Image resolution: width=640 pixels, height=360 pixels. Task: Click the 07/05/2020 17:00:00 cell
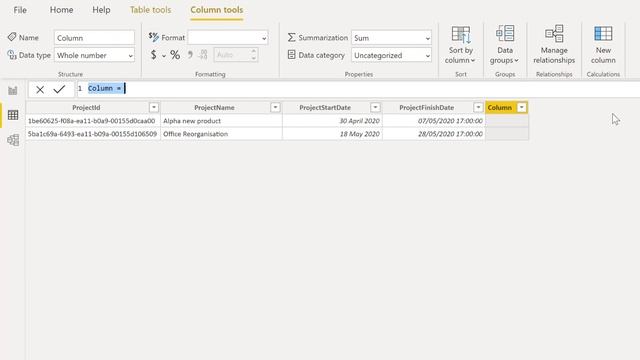click(434, 121)
